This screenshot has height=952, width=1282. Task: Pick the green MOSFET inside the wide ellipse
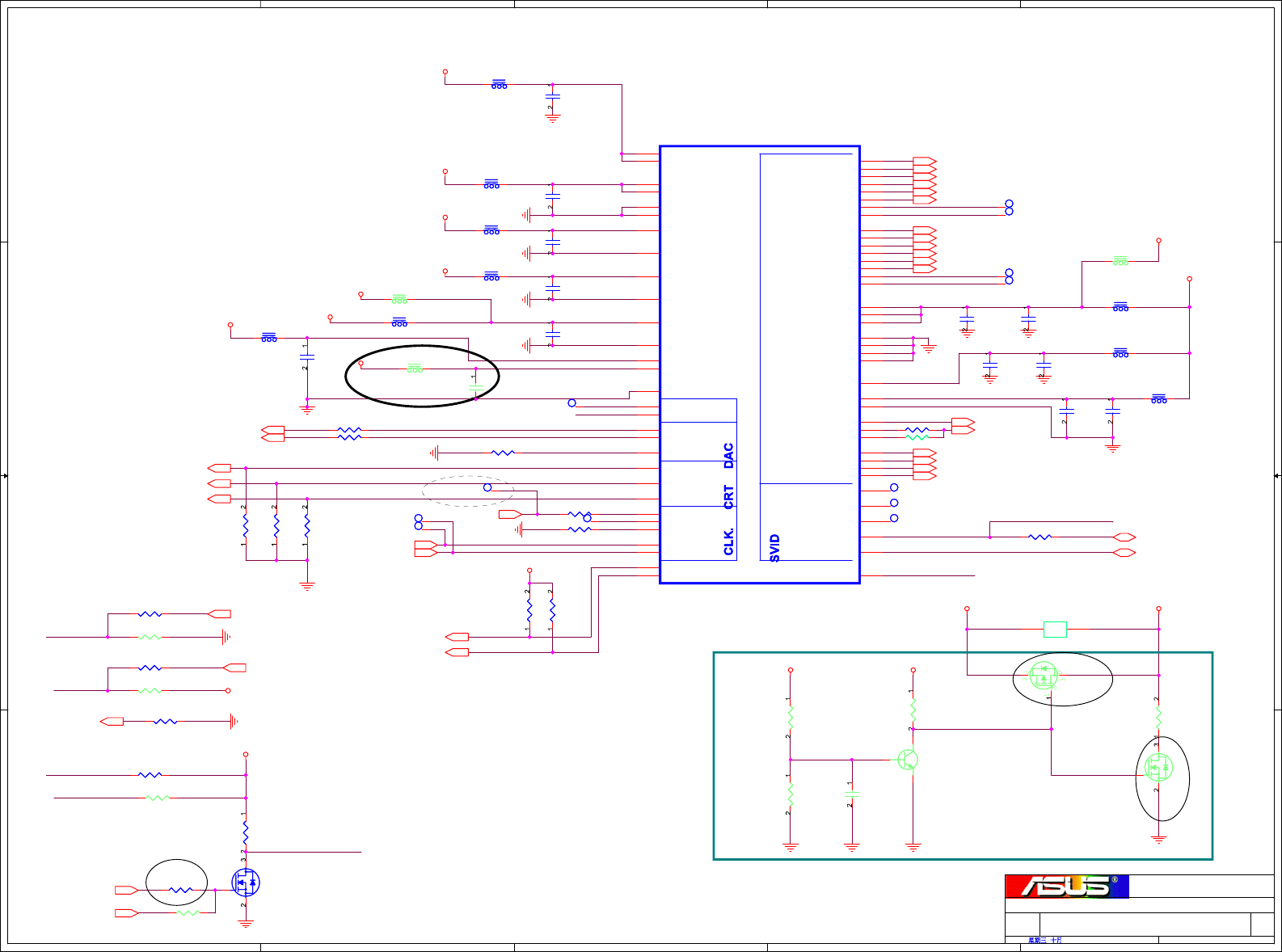[x=1044, y=674]
